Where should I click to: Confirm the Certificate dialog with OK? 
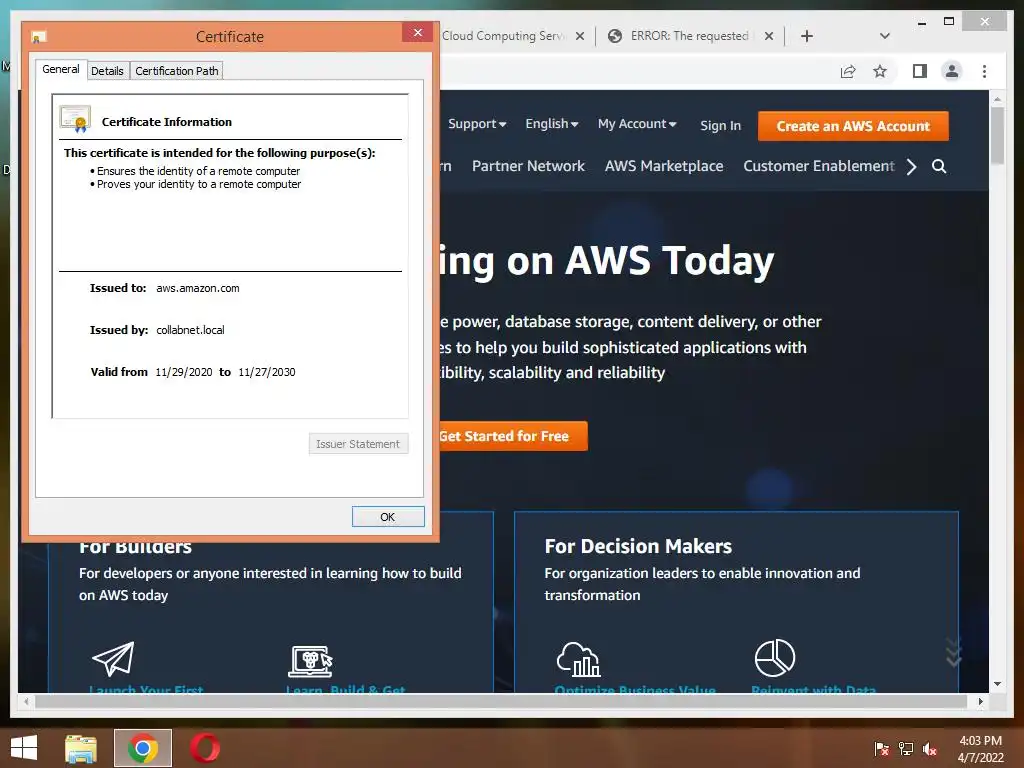(388, 517)
